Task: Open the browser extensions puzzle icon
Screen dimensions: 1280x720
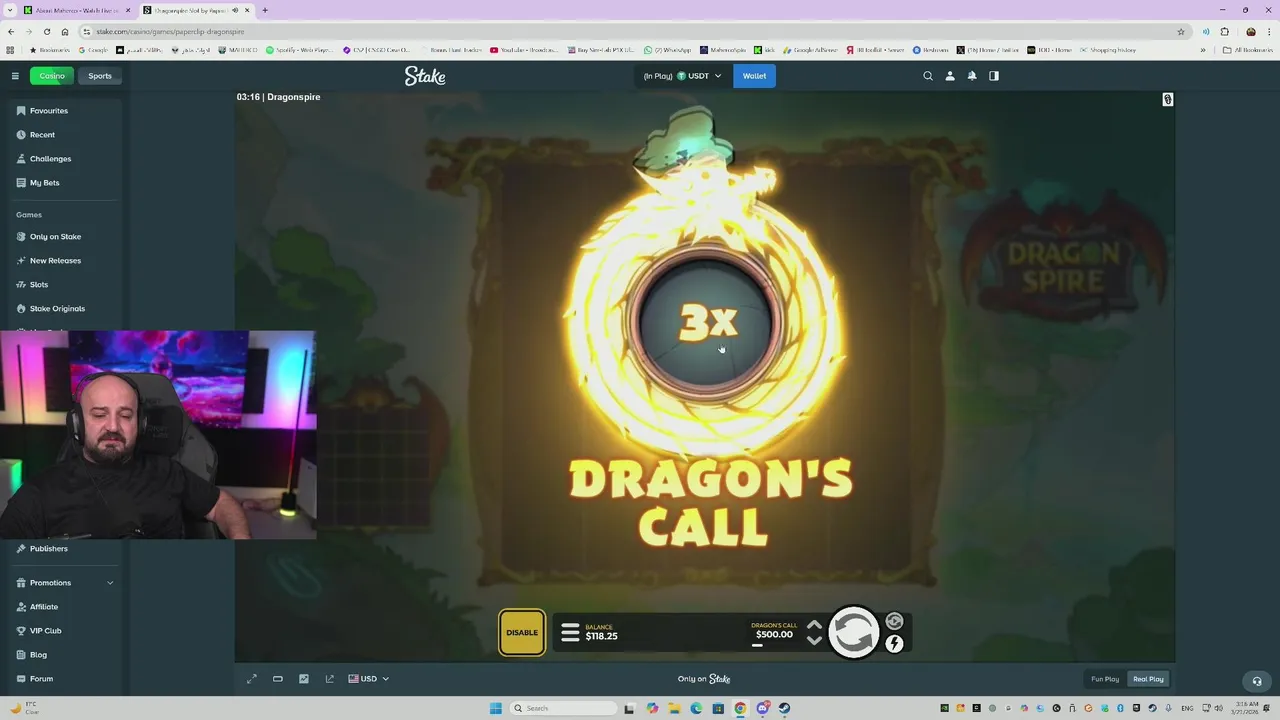Action: coord(1225,32)
